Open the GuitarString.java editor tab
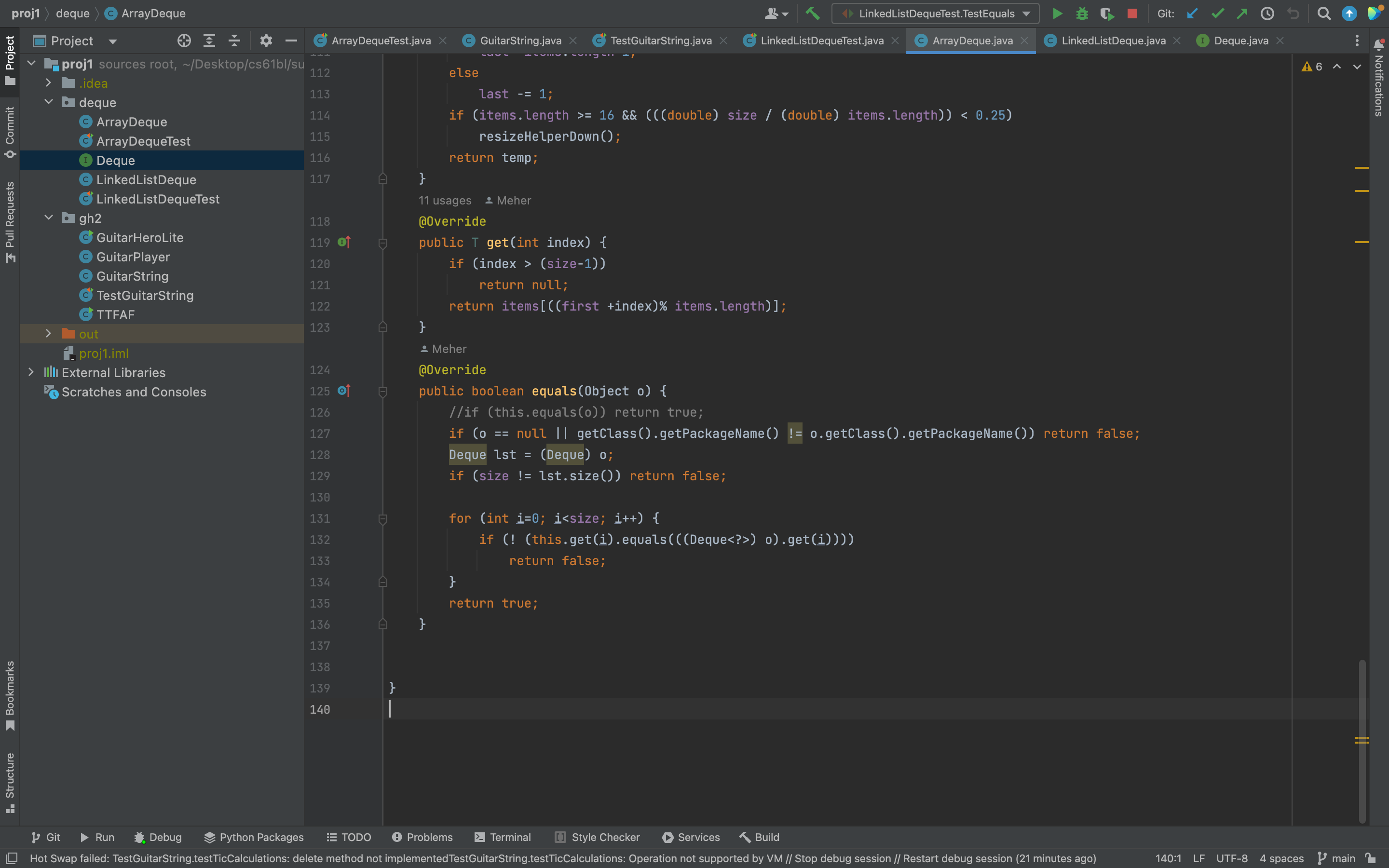The height and width of the screenshot is (868, 1389). pos(520,41)
